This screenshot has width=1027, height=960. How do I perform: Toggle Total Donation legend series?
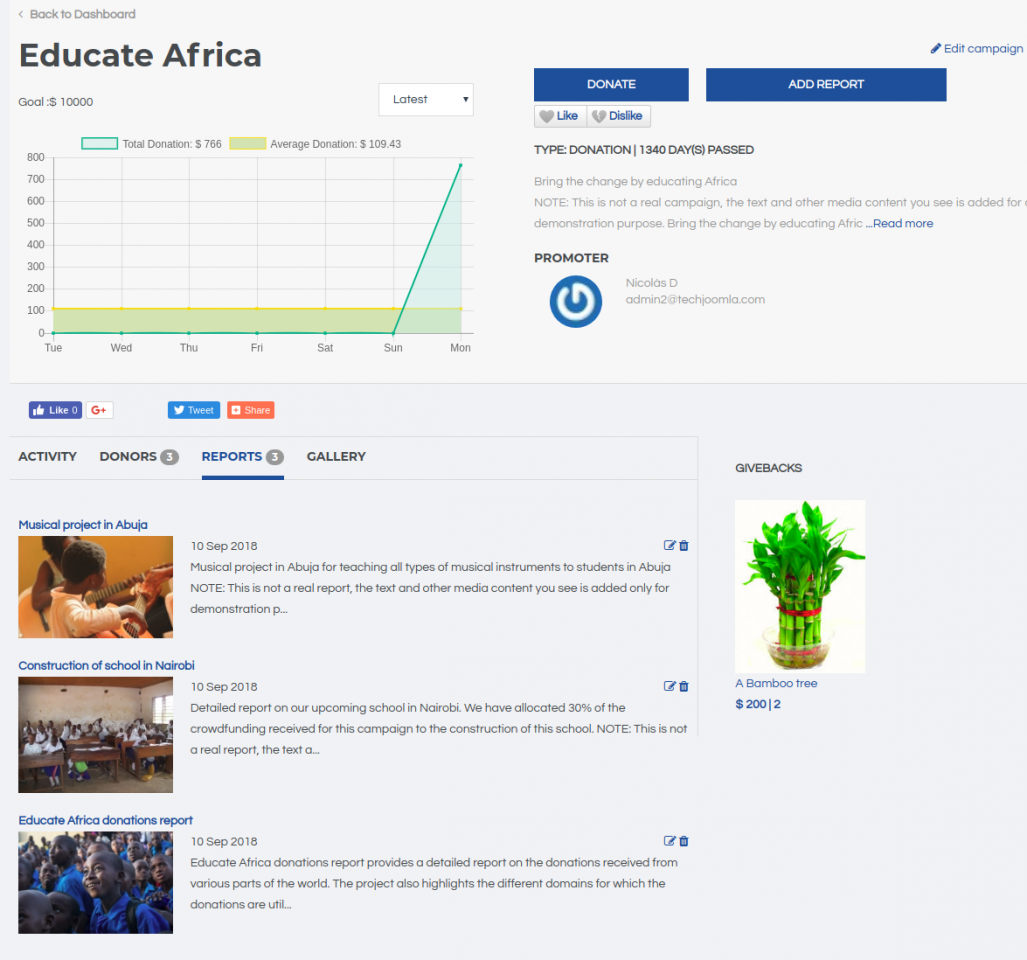pyautogui.click(x=100, y=144)
